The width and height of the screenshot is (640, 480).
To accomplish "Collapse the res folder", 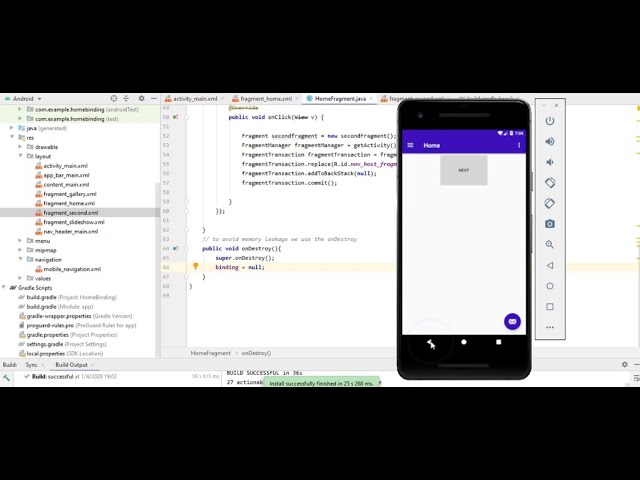I will [11, 137].
